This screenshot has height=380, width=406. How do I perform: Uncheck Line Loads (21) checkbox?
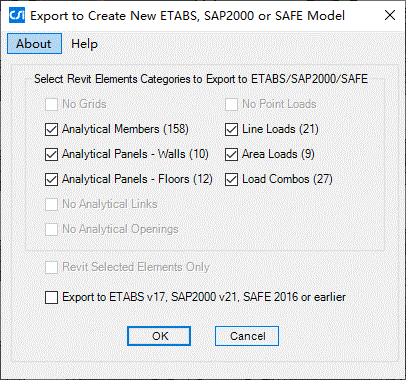tap(231, 129)
